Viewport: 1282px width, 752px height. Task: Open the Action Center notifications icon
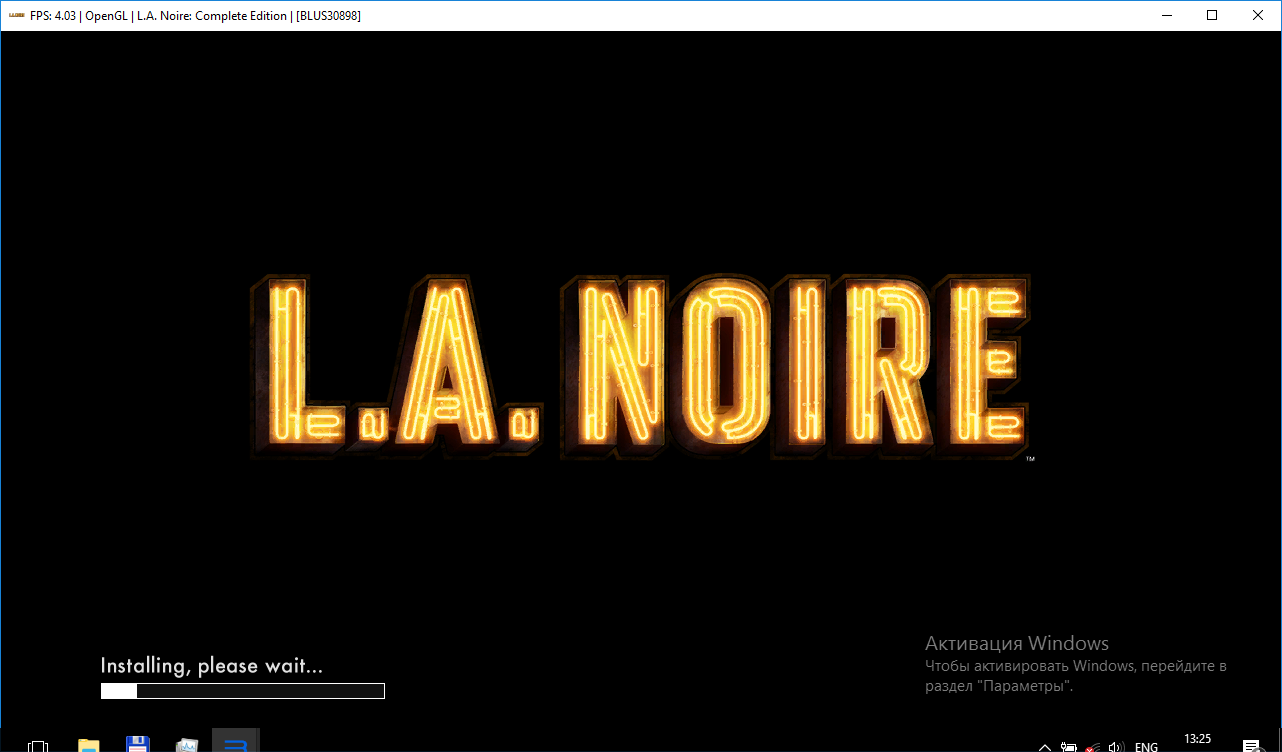click(1251, 746)
